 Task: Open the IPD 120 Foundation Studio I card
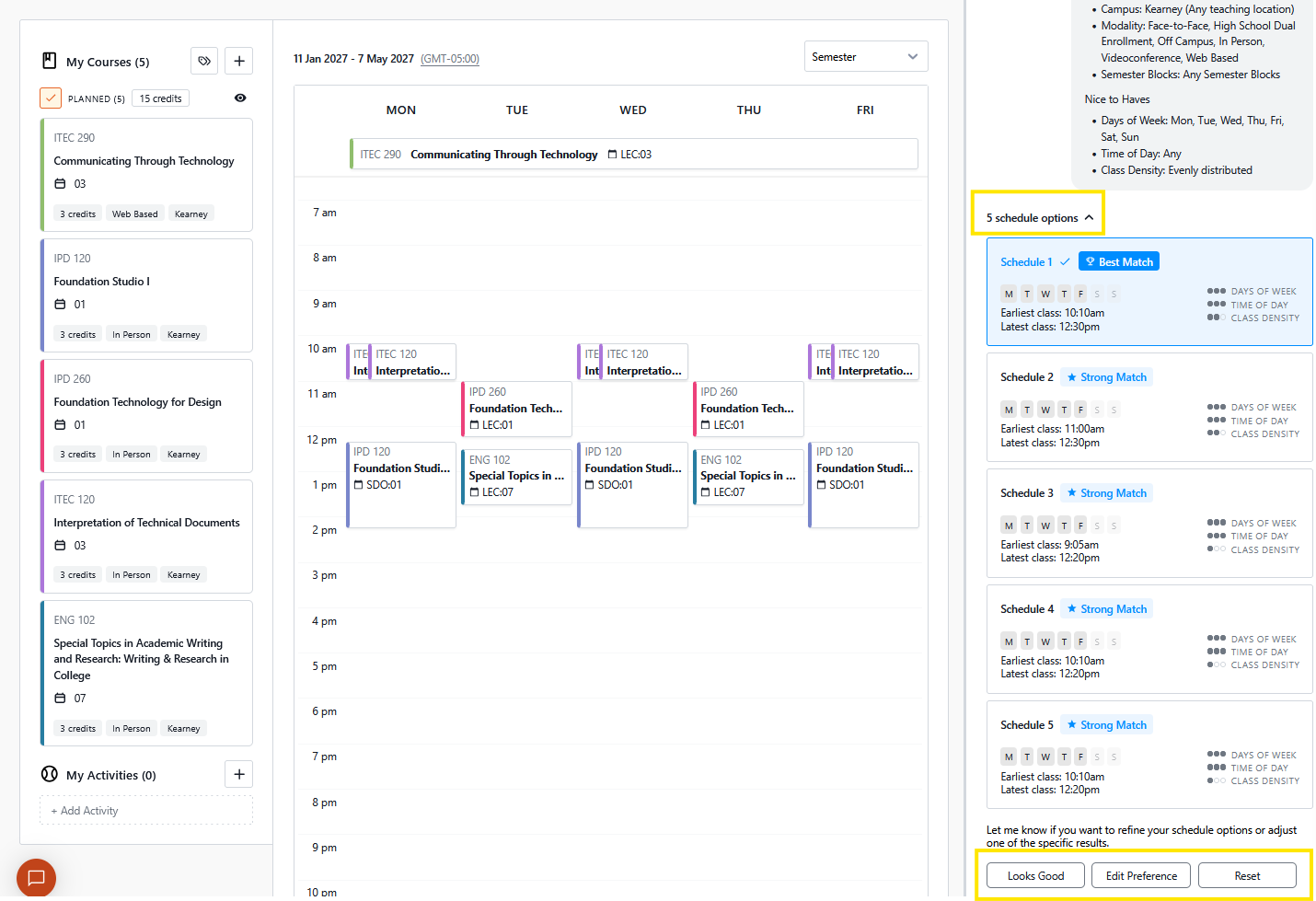click(x=146, y=295)
